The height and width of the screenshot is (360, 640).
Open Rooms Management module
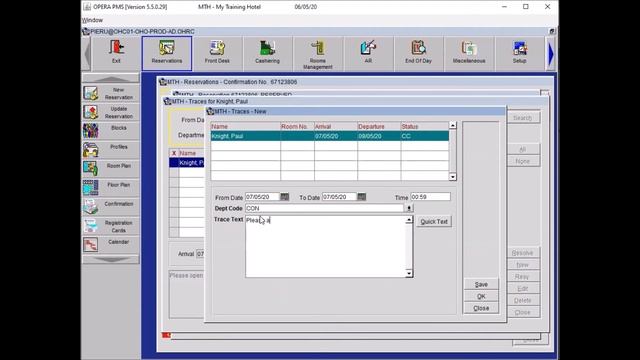[x=318, y=54]
